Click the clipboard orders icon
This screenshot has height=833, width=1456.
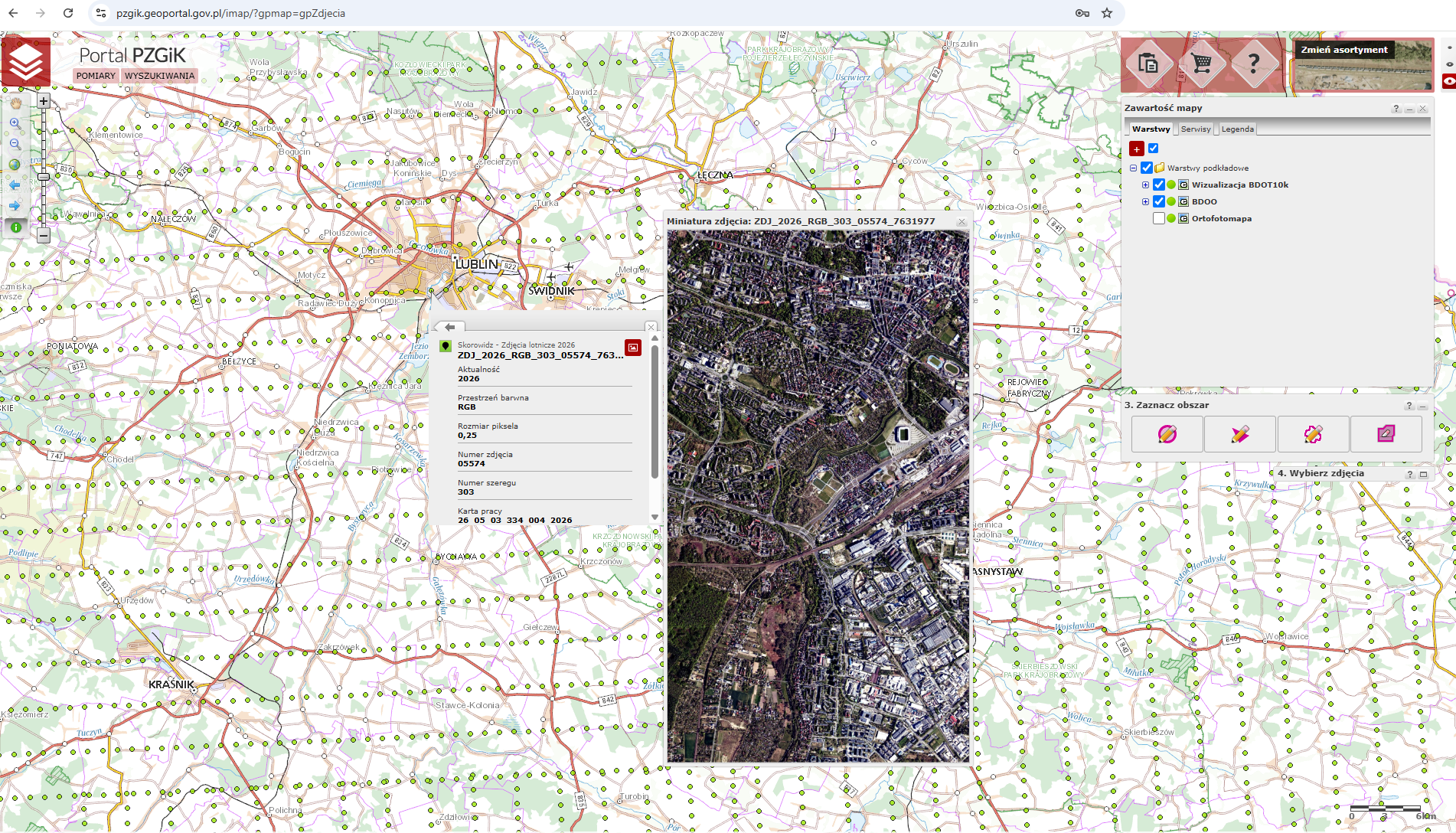pos(1147,64)
